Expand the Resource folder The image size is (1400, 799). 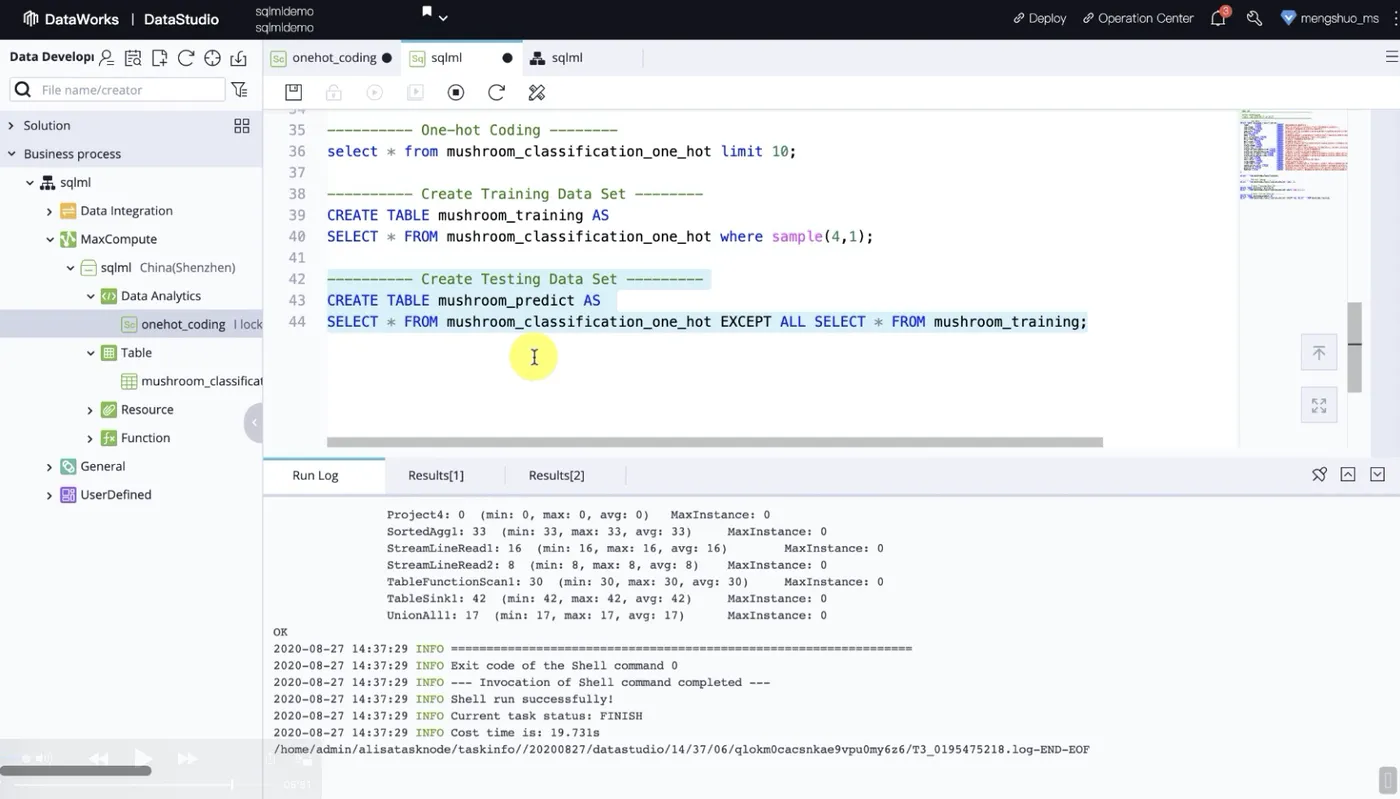[90, 410]
